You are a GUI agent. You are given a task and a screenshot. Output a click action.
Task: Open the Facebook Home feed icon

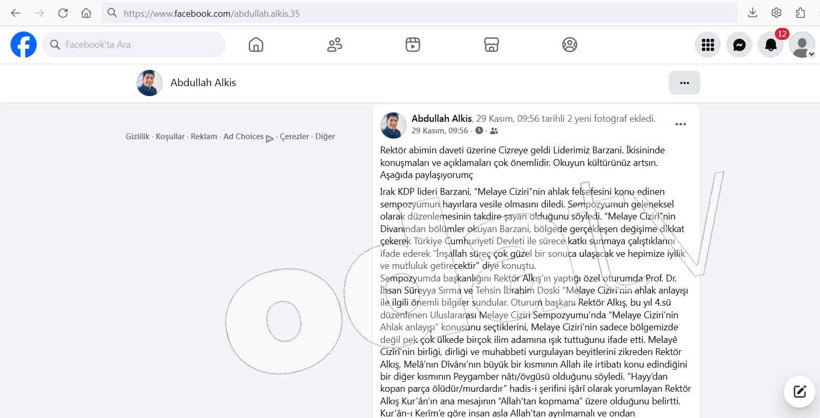(x=256, y=45)
